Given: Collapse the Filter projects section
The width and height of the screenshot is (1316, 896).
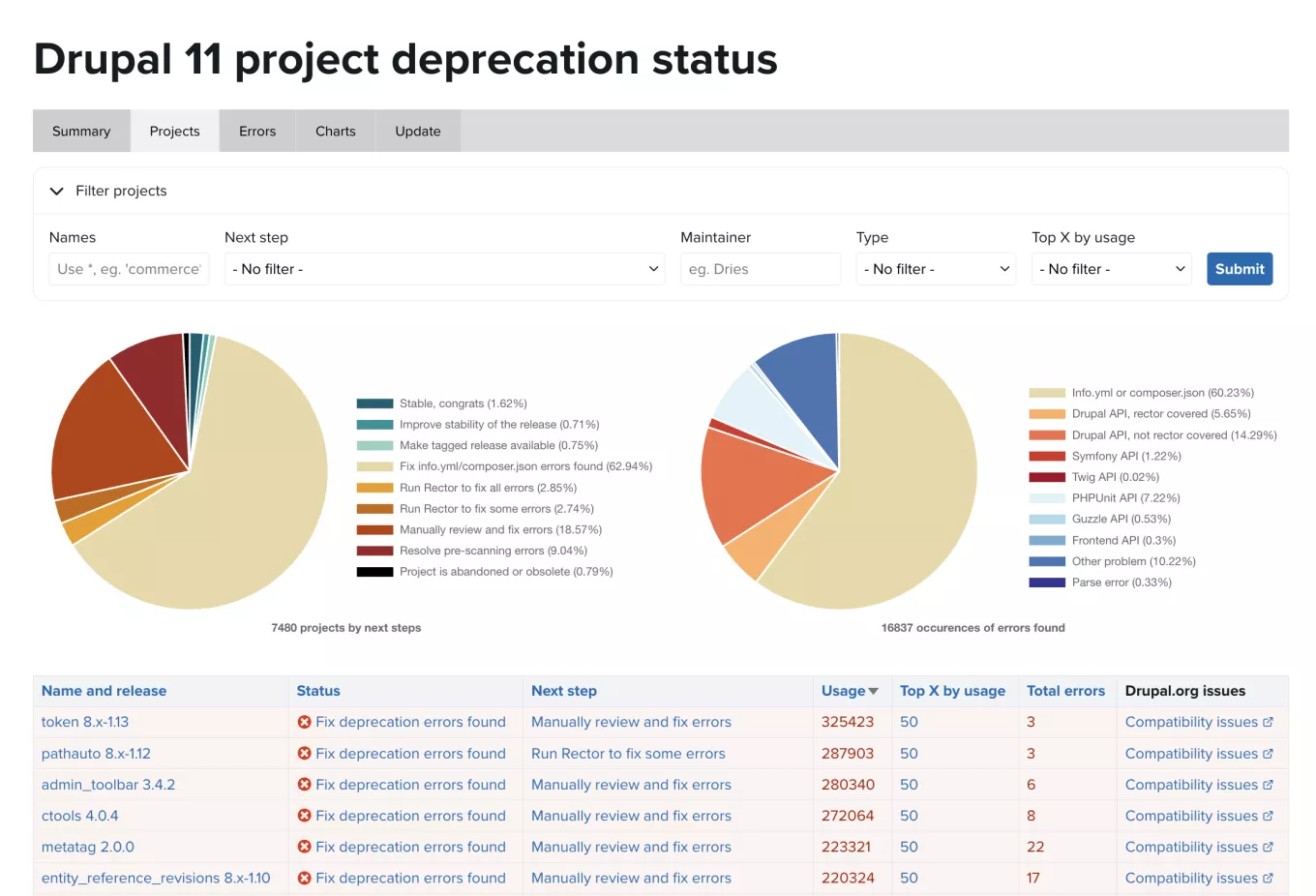Looking at the screenshot, I should click(x=57, y=191).
